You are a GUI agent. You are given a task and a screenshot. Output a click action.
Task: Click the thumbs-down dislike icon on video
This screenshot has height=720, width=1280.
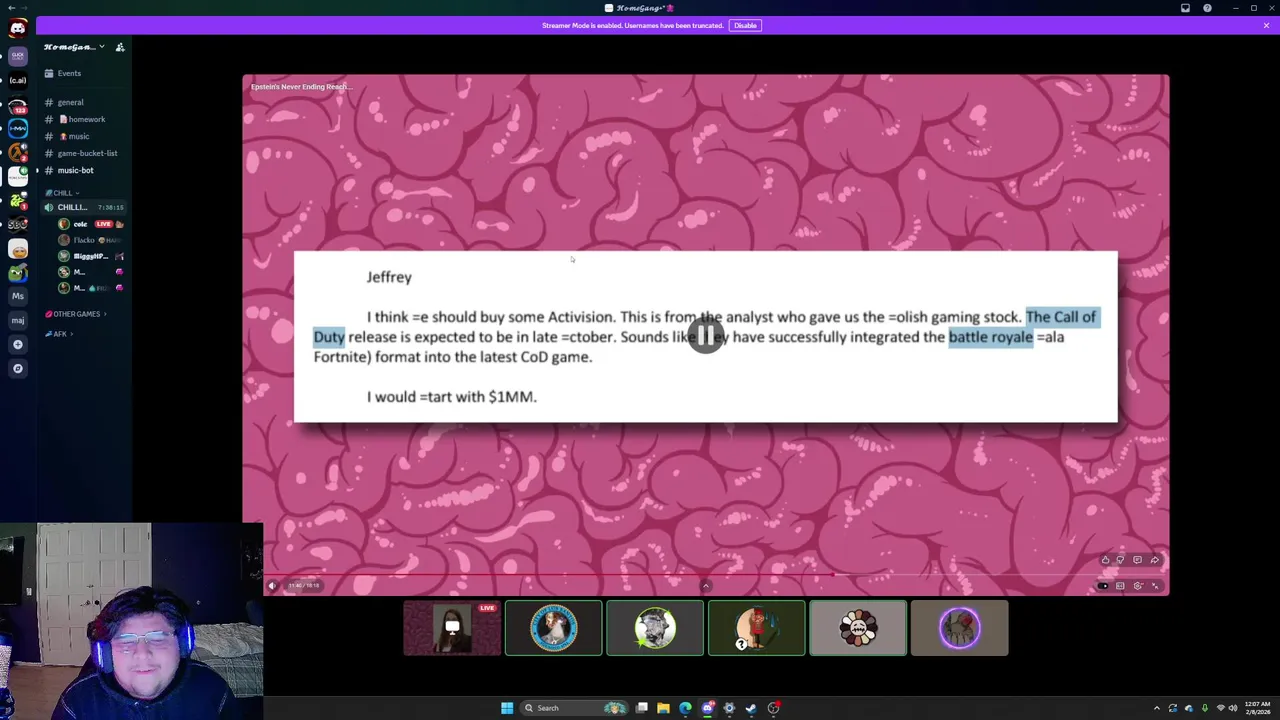coord(1120,560)
